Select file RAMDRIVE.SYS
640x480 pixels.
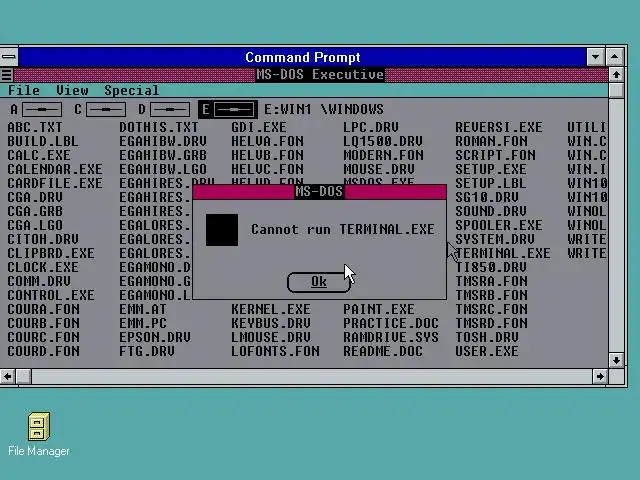pos(391,337)
